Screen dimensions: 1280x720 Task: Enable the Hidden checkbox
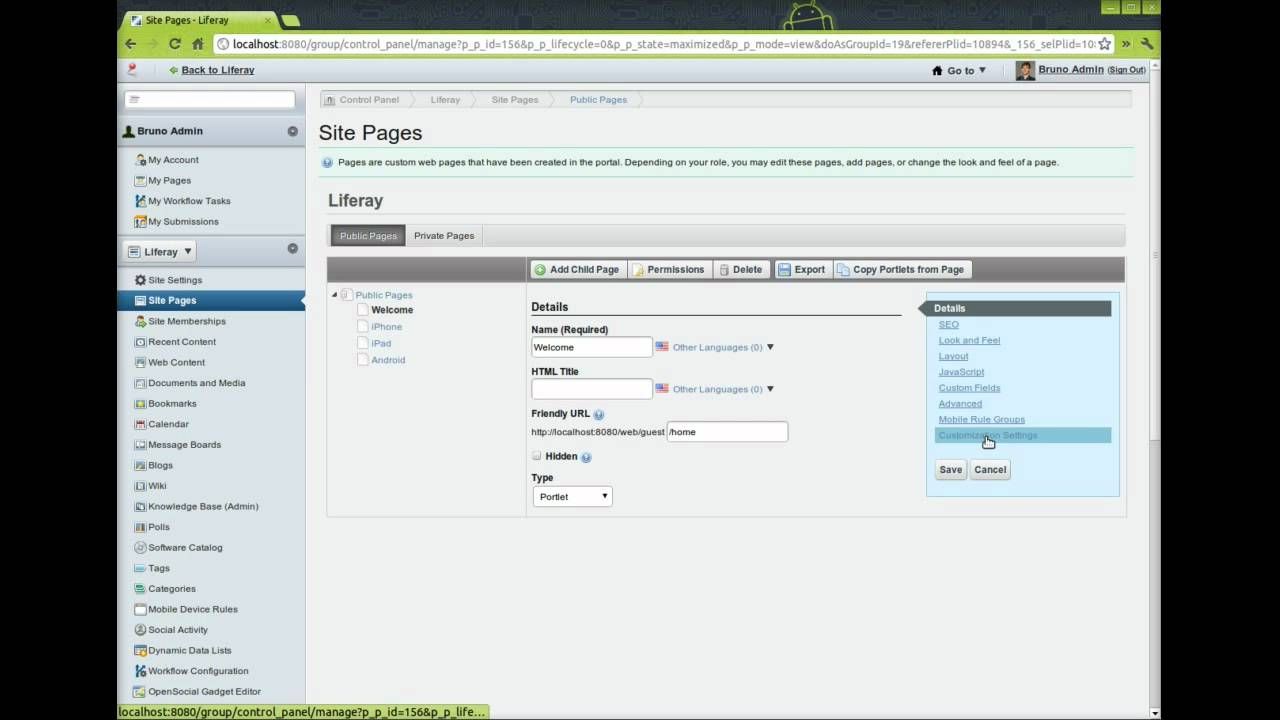click(x=537, y=455)
